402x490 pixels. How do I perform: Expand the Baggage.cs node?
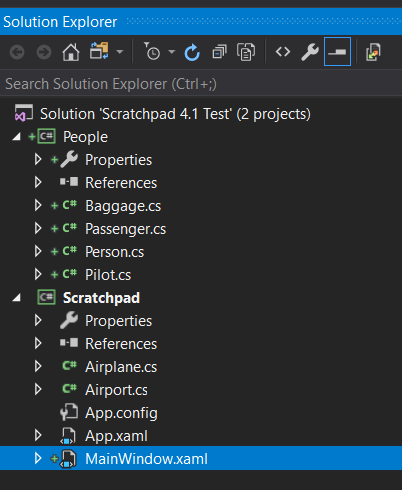(38, 205)
